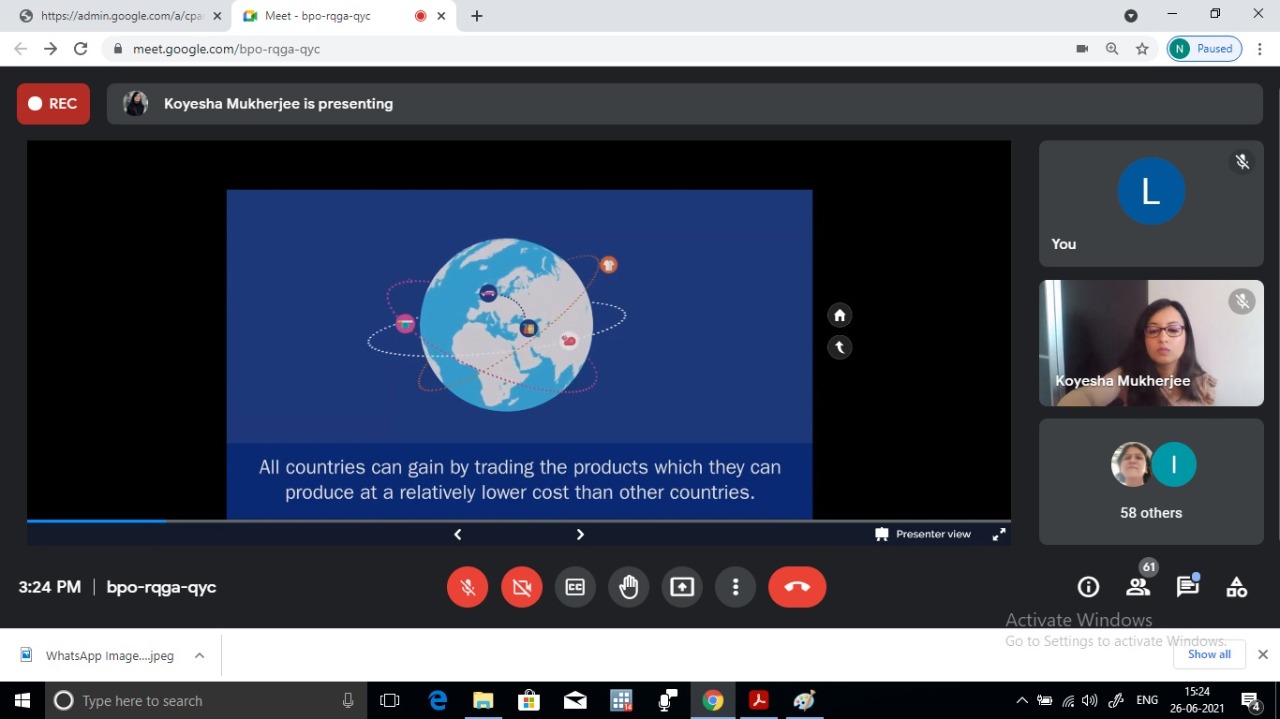The width and height of the screenshot is (1280, 719).
Task: Switch to the admin.google.com tab
Action: (x=118, y=16)
